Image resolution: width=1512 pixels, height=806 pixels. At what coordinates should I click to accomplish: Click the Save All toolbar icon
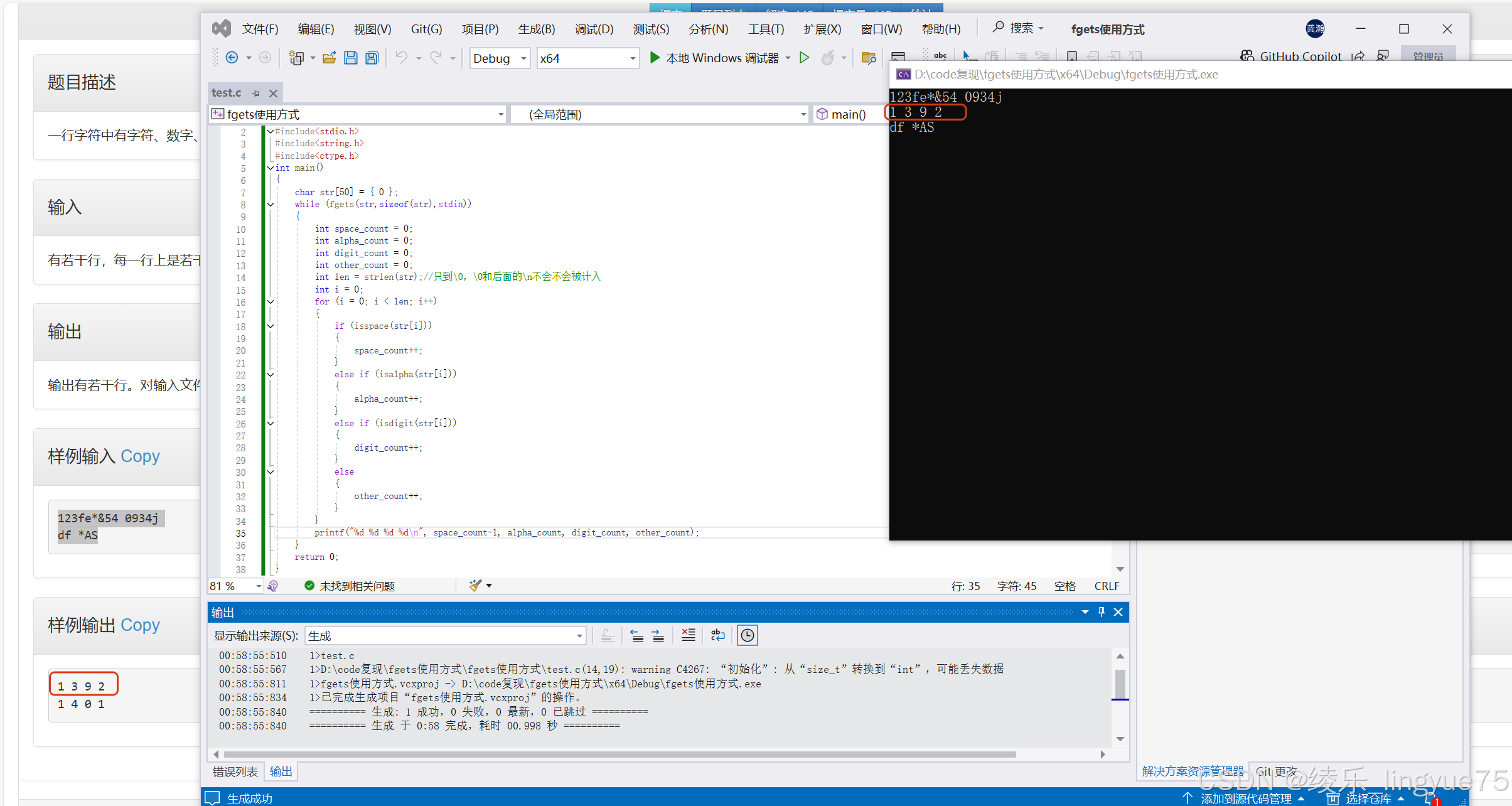pyautogui.click(x=372, y=58)
